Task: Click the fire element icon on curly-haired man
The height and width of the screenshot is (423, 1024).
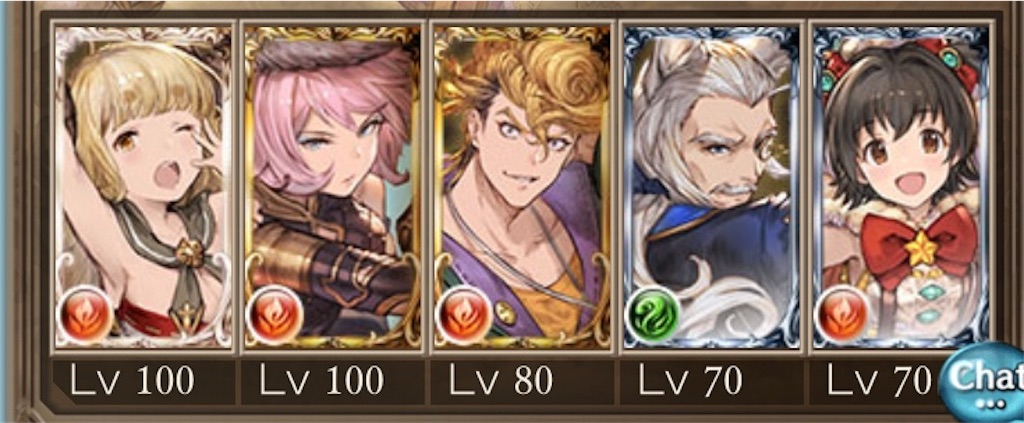Action: [464, 315]
